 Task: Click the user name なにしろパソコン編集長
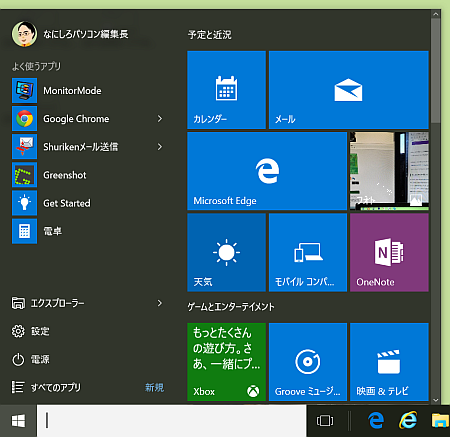(86, 34)
